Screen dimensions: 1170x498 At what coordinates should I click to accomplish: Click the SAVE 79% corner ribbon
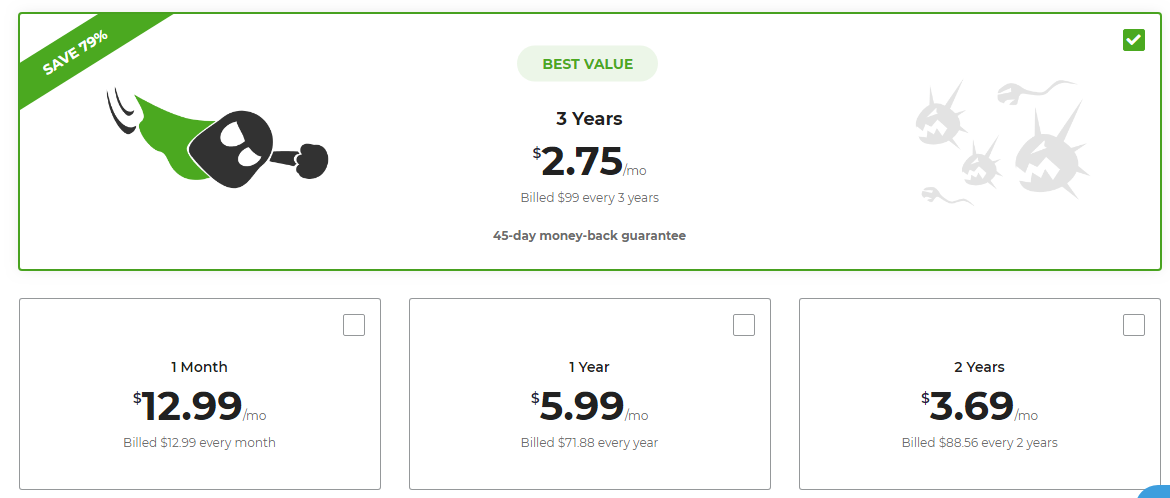[76, 53]
